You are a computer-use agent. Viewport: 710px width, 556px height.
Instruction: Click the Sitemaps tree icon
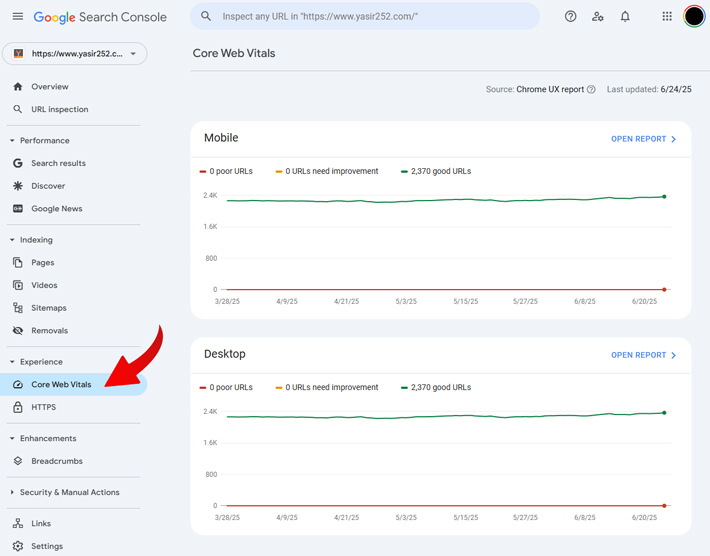coord(18,308)
